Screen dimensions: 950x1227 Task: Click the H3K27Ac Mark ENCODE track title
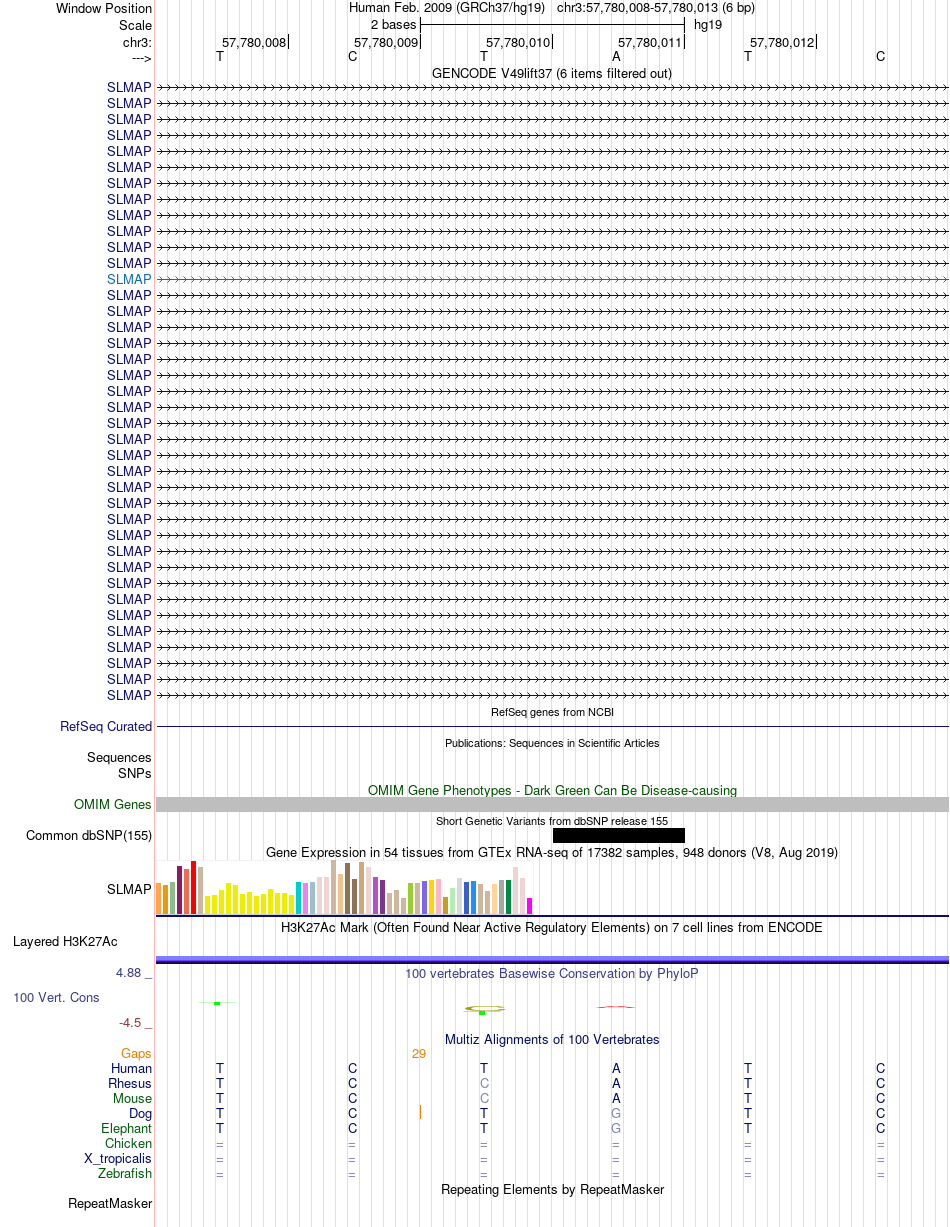[x=552, y=928]
